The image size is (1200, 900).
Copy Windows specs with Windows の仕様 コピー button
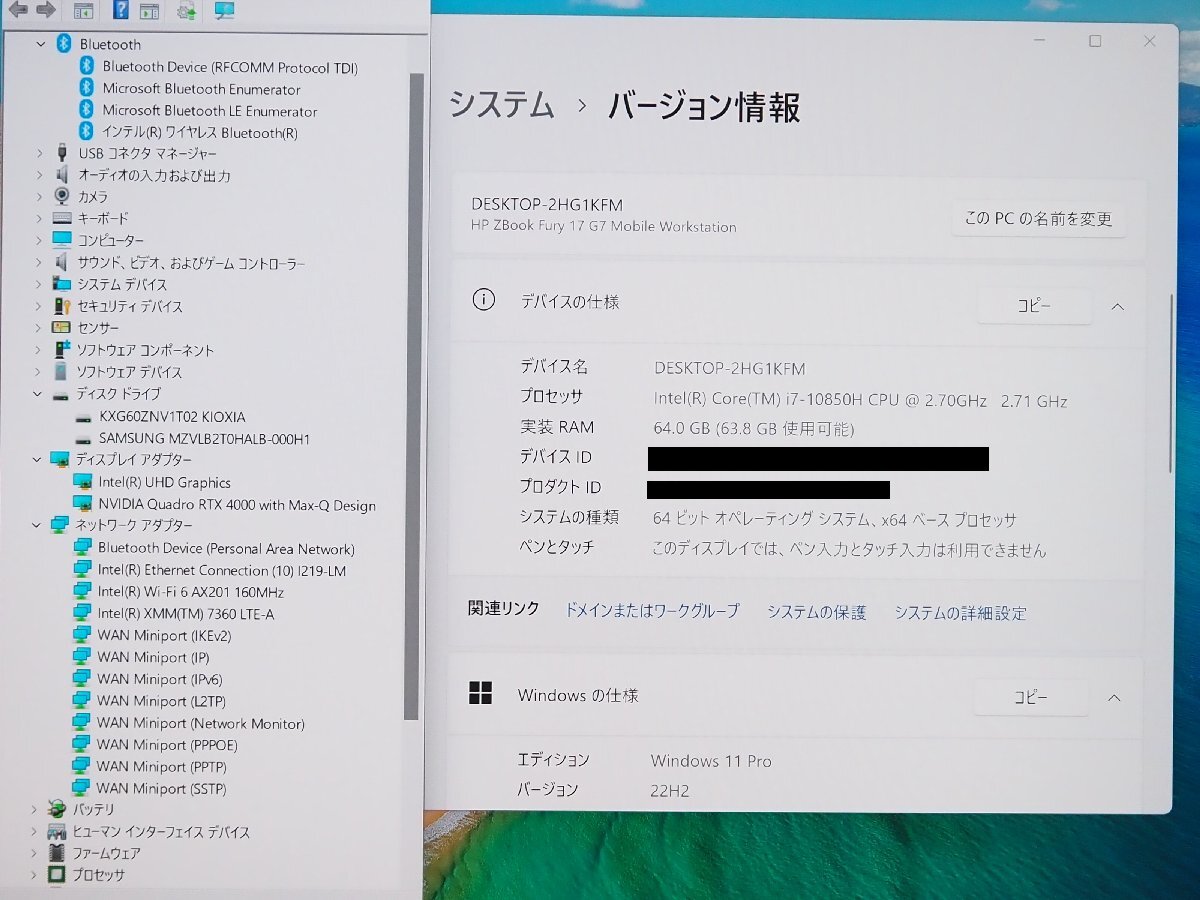tap(1031, 697)
